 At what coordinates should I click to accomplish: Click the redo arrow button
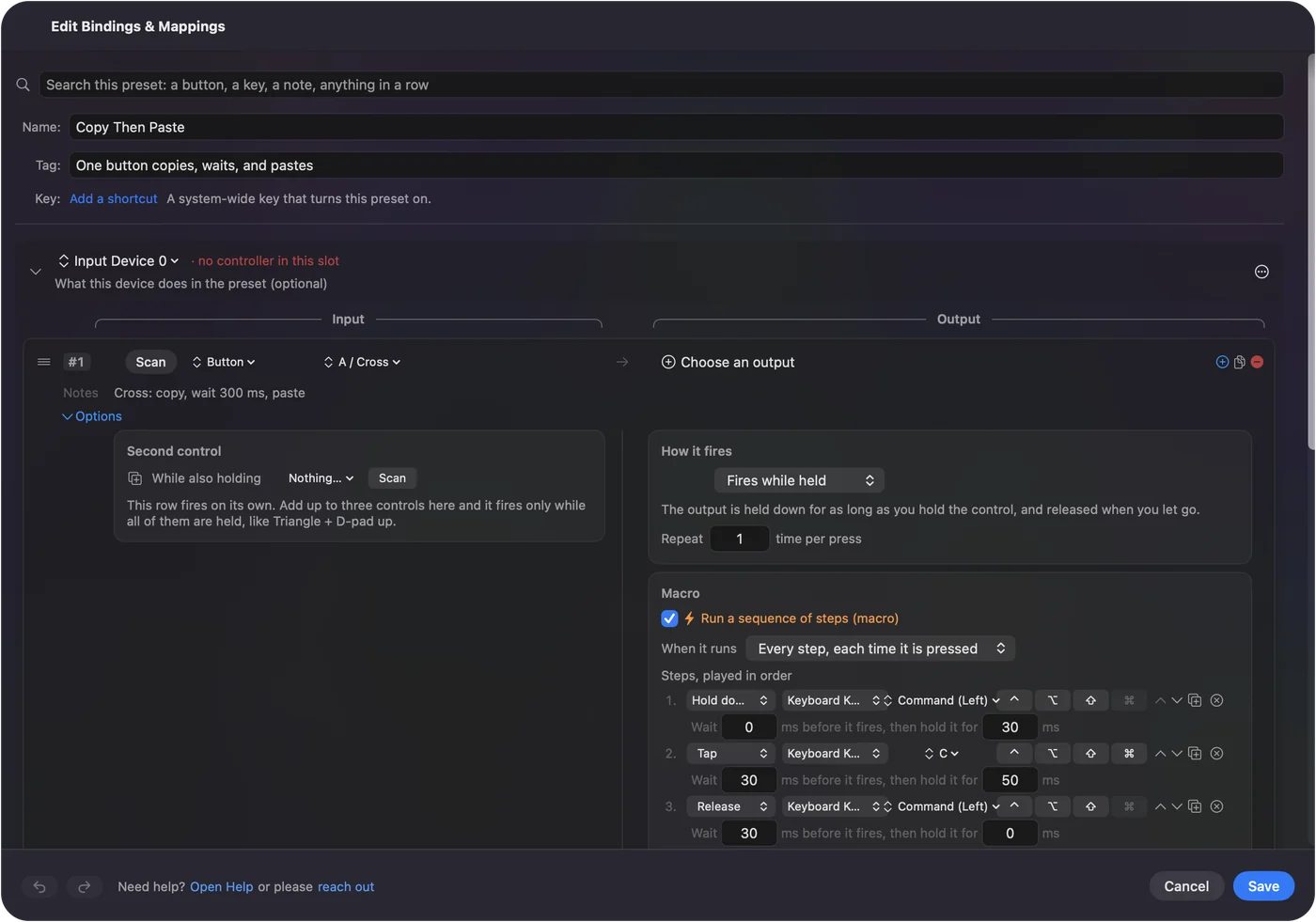[84, 886]
